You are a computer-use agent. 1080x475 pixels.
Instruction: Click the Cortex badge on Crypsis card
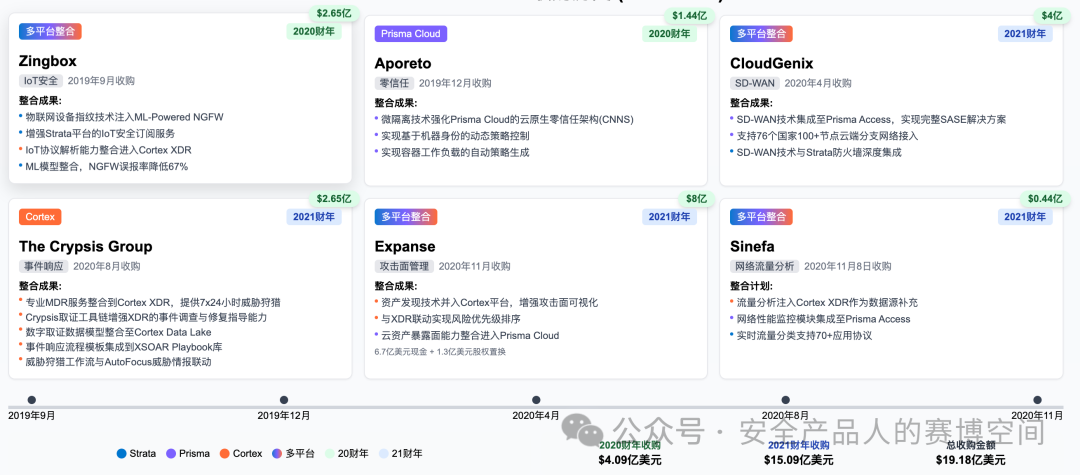point(40,217)
